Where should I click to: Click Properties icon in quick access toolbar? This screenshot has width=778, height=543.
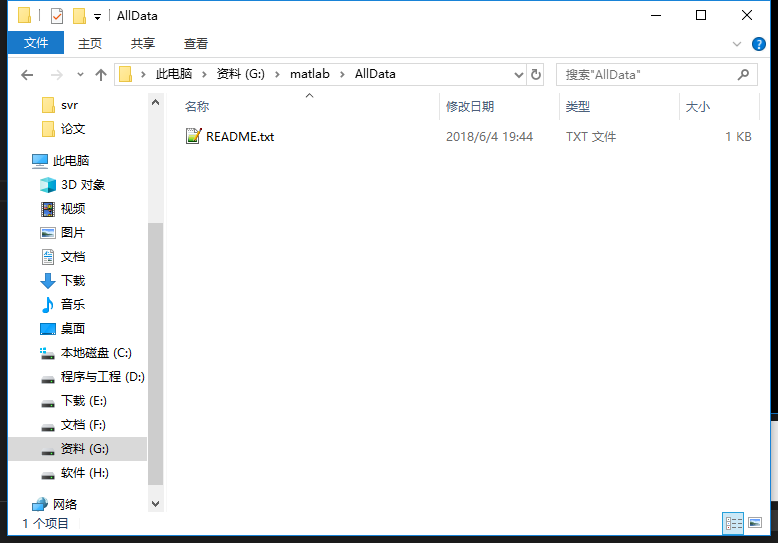pyautogui.click(x=57, y=16)
